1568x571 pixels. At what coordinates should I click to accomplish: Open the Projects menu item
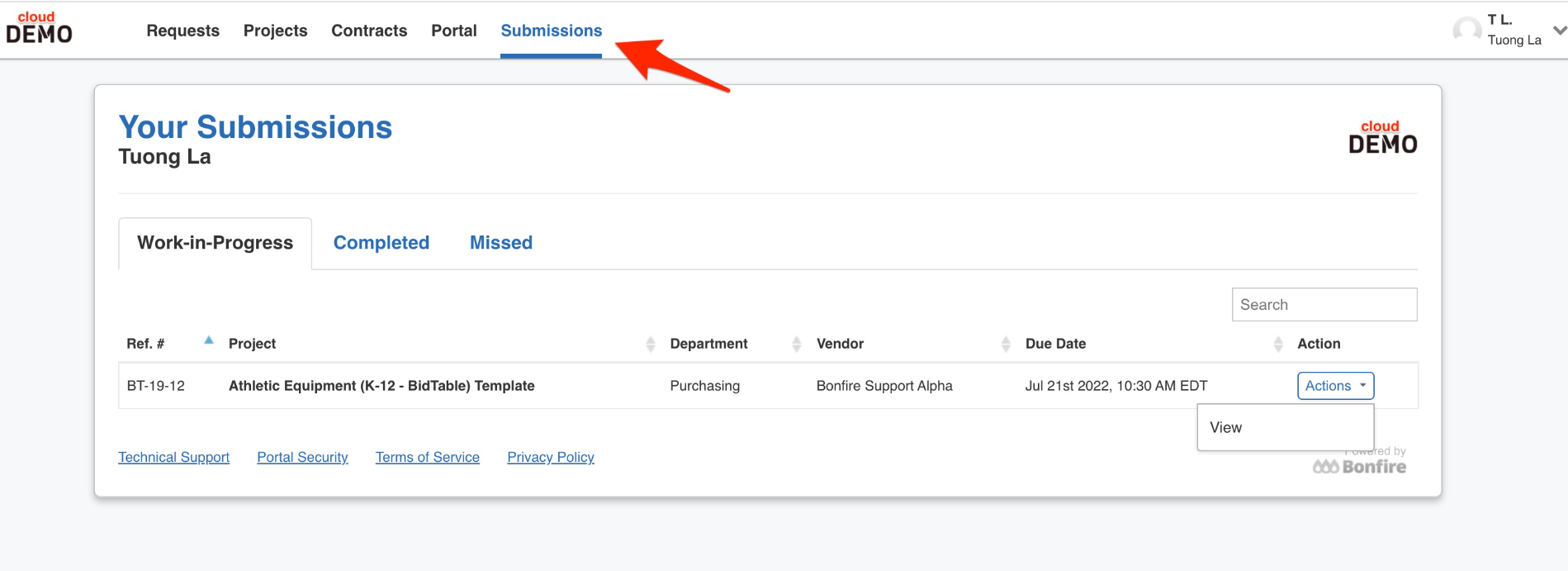pos(275,31)
